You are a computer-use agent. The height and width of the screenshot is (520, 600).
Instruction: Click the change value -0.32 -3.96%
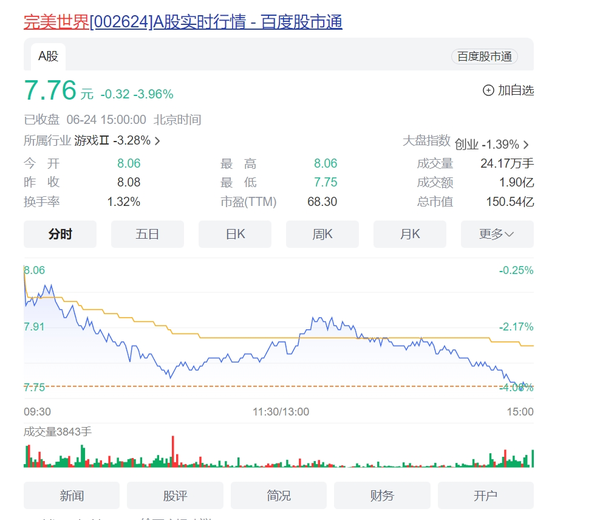click(137, 94)
